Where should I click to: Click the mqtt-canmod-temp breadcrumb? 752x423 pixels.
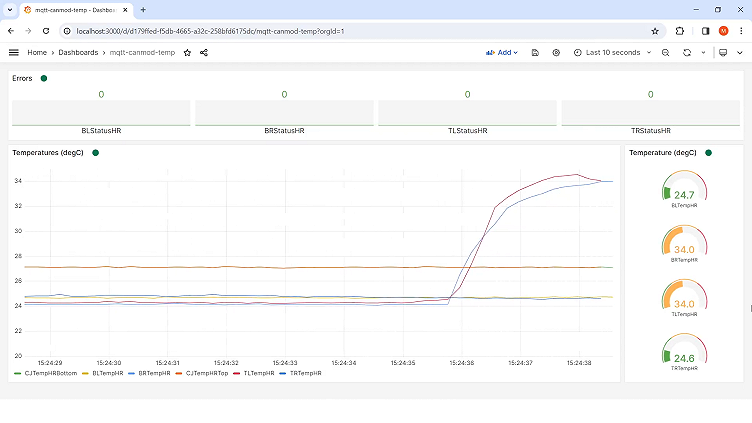(142, 53)
